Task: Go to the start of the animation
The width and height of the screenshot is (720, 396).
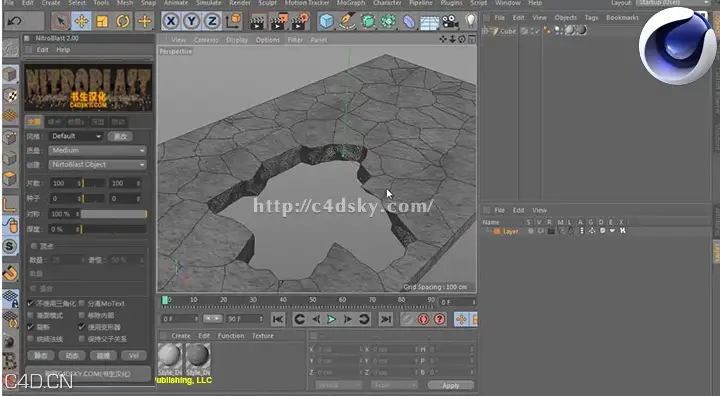Action: pyautogui.click(x=277, y=319)
